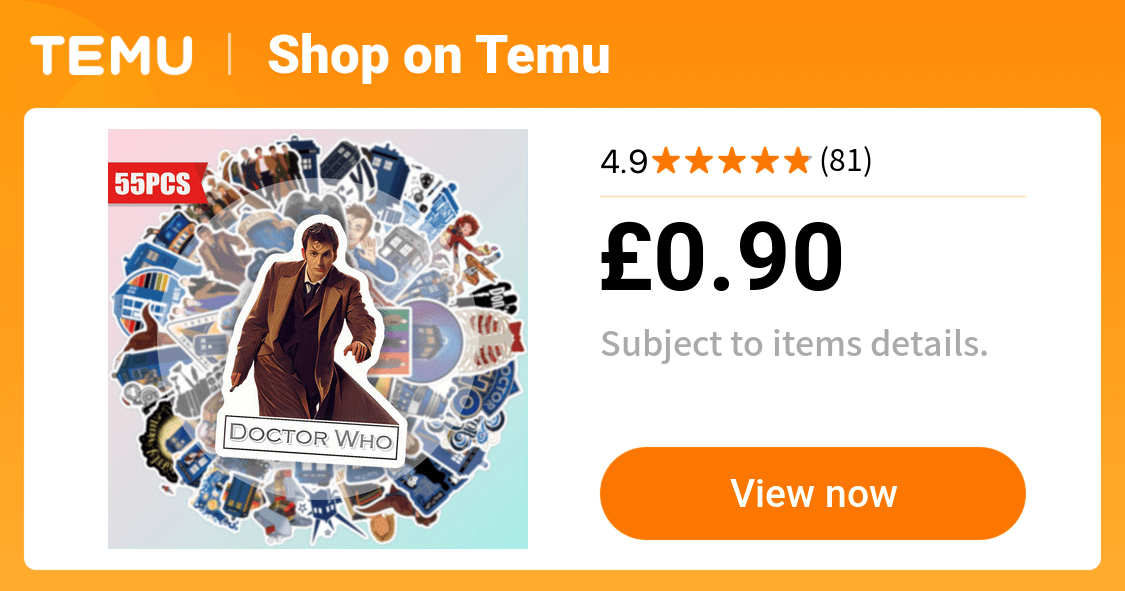Click the View now button
The width and height of the screenshot is (1125, 591).
coord(812,493)
